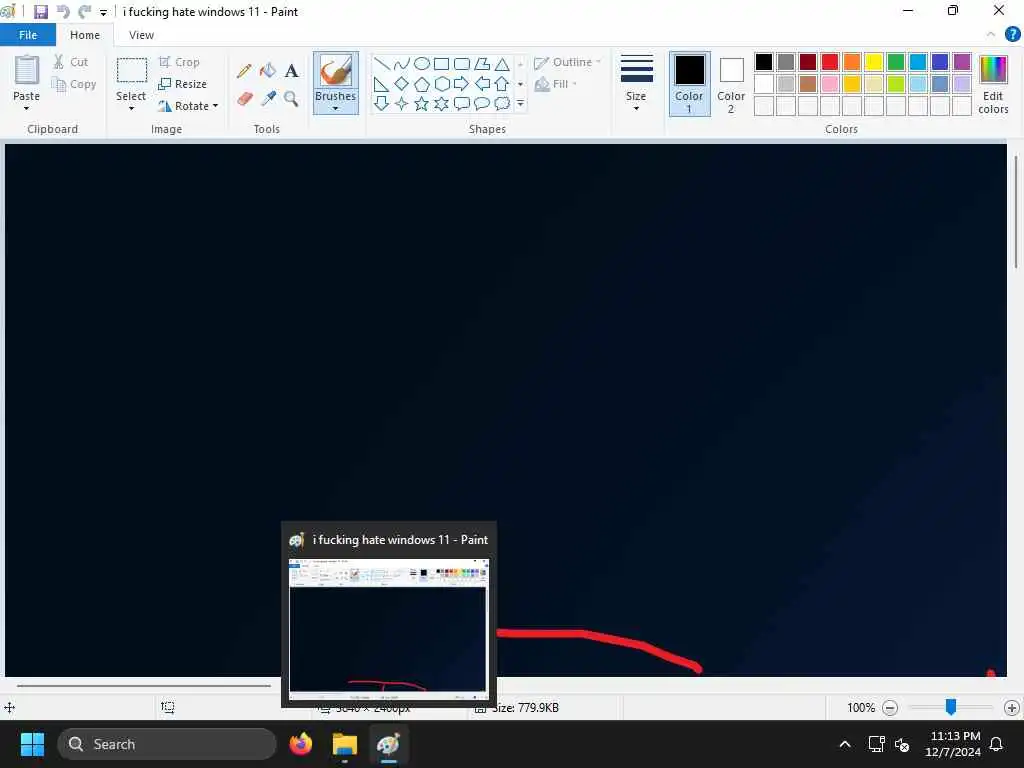Open the Paste dropdown arrow
The image size is (1024, 768).
pos(27,108)
